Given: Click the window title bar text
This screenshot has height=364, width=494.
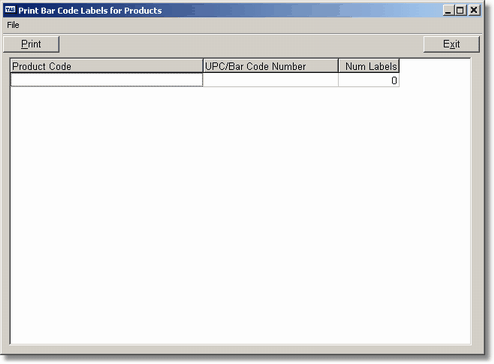Looking at the screenshot, I should 90,11.
